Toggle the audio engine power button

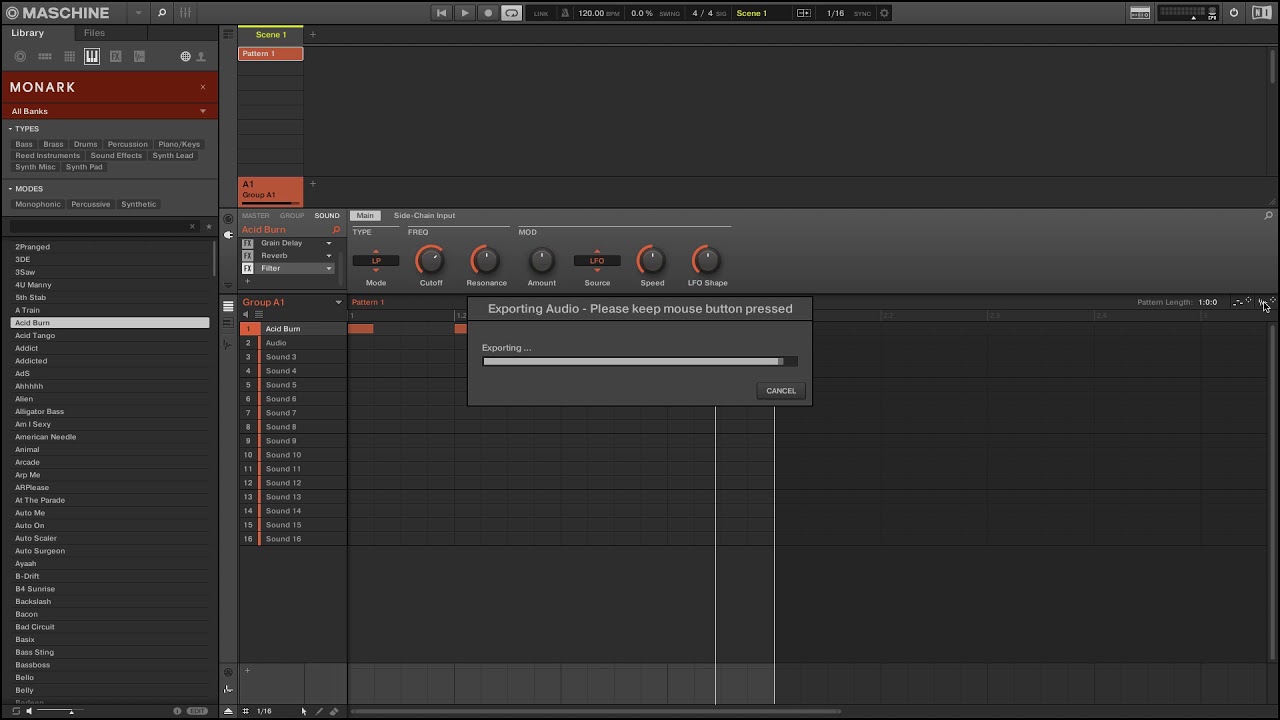coord(1234,13)
